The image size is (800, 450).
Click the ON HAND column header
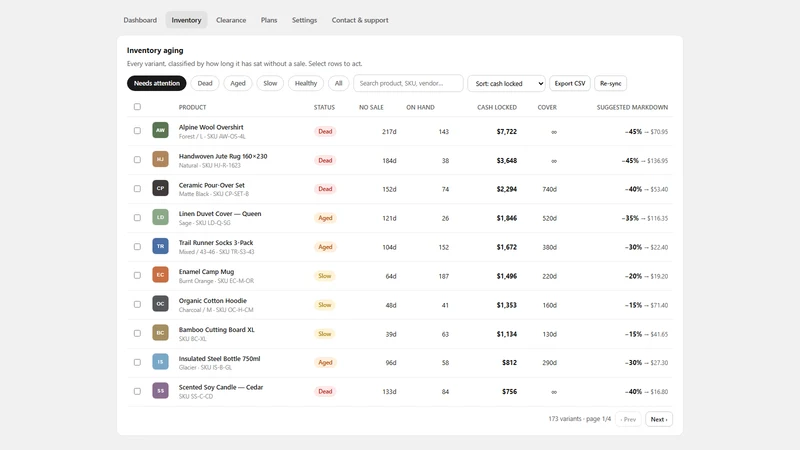pyautogui.click(x=420, y=107)
